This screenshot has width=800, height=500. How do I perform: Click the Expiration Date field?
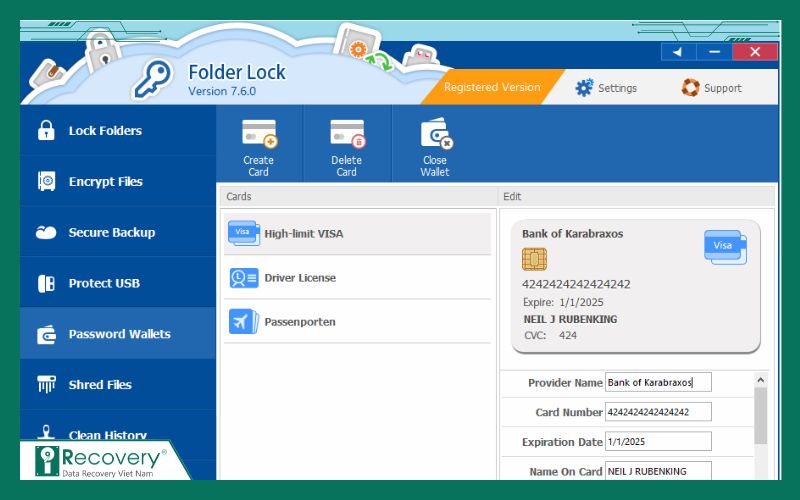point(658,441)
